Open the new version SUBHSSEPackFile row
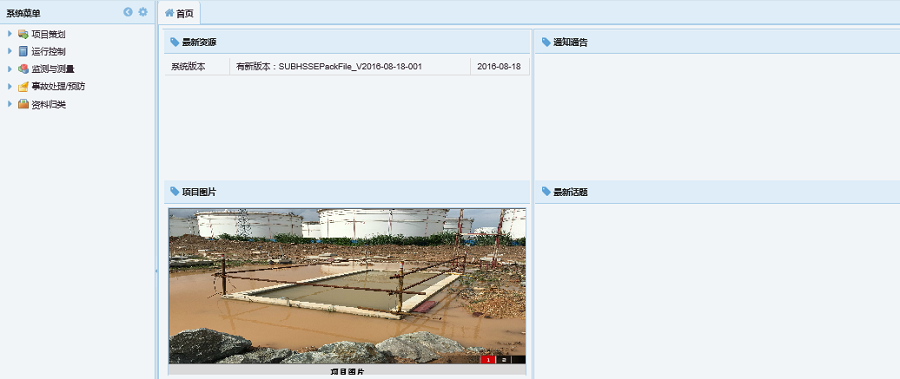 [x=347, y=67]
